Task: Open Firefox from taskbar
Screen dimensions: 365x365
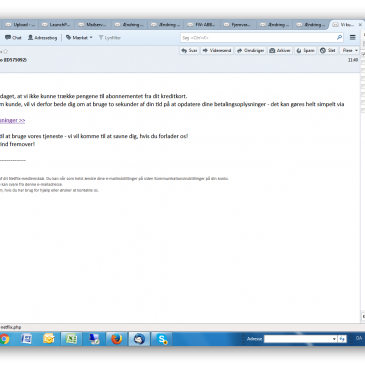Action: click(117, 339)
